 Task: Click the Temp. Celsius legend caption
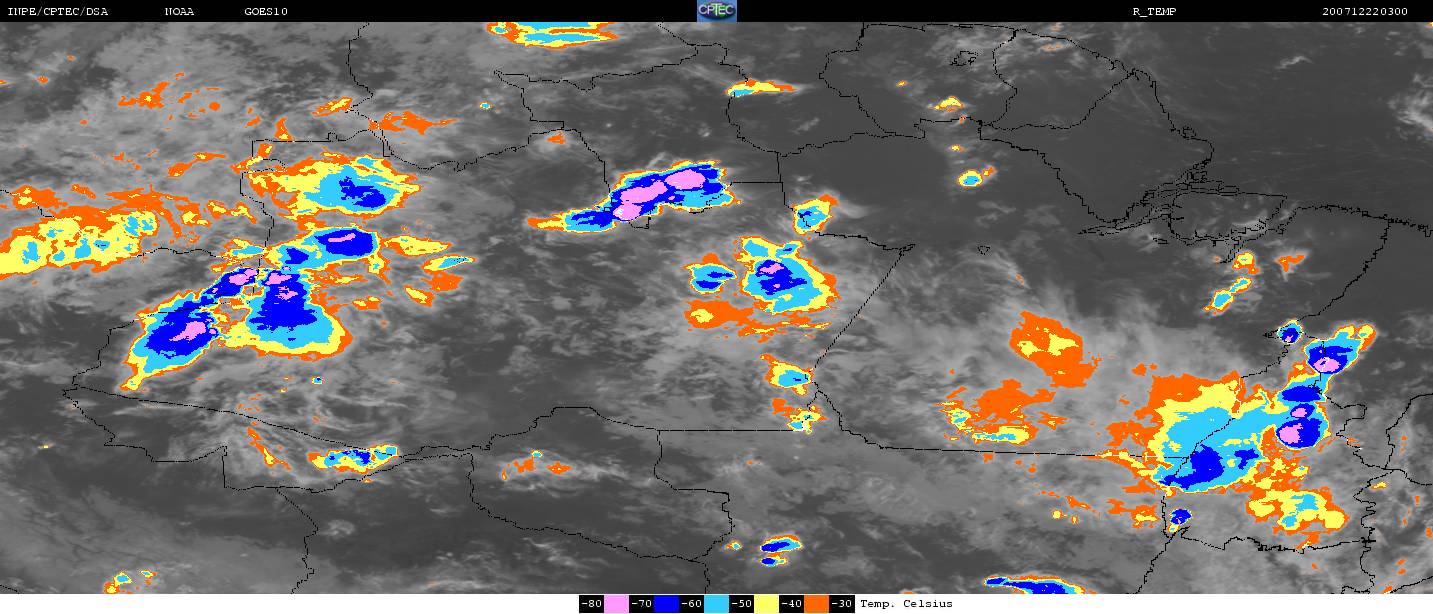[x=906, y=604]
